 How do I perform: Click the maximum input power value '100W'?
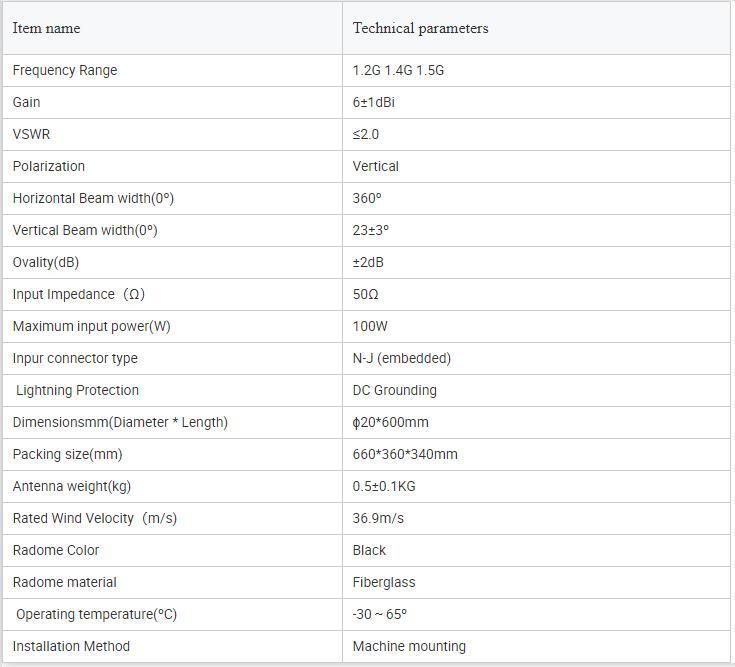(x=370, y=326)
